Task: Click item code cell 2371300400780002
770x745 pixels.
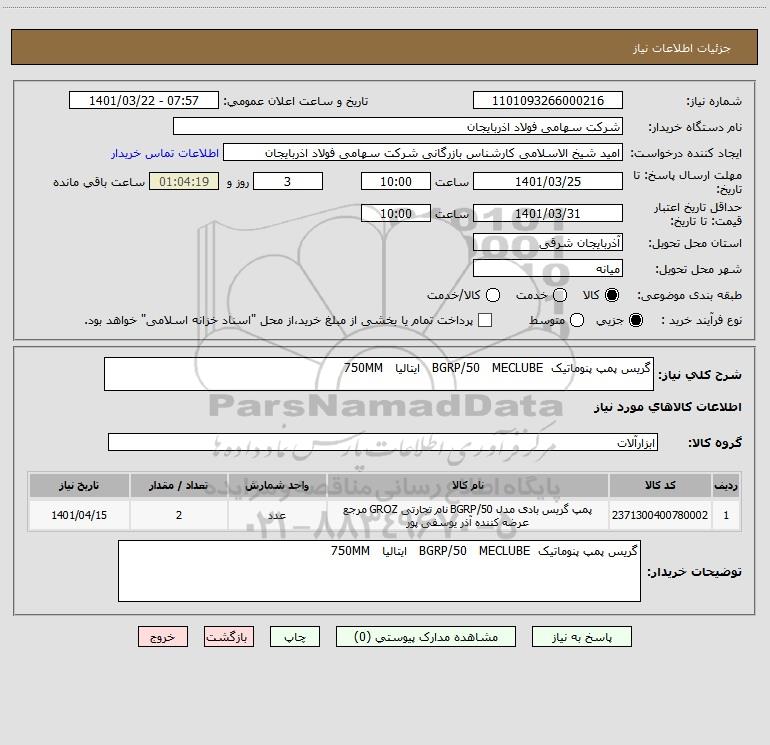Action: pyautogui.click(x=660, y=515)
